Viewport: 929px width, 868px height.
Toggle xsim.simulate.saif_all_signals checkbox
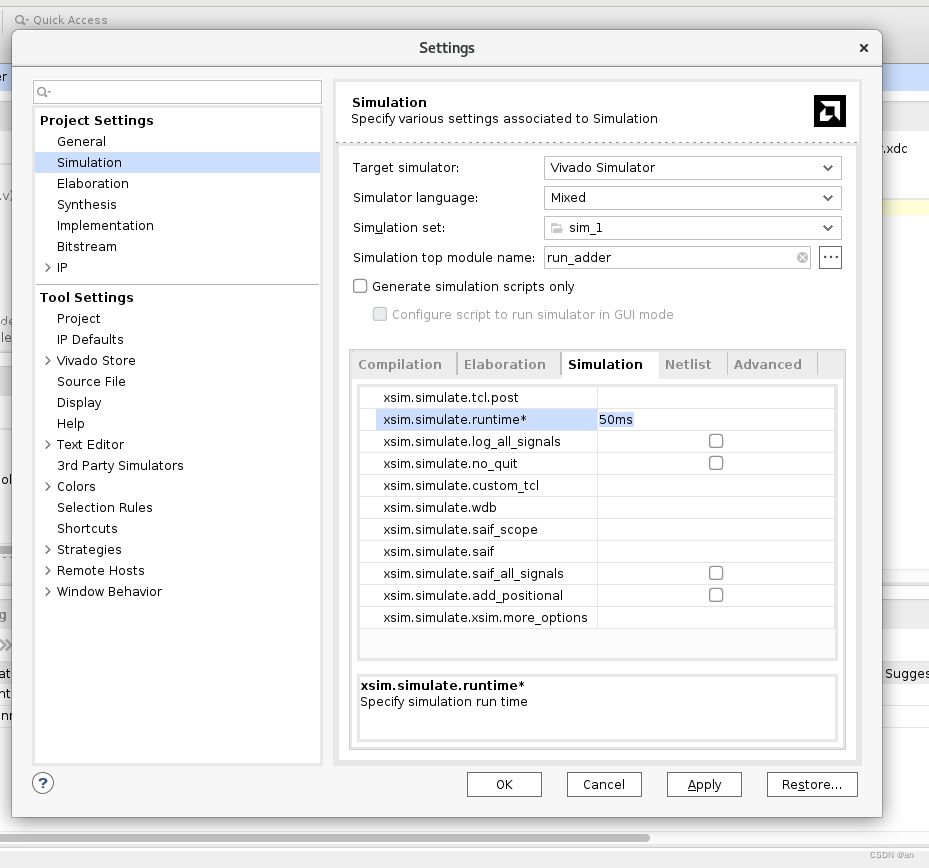[x=716, y=573]
